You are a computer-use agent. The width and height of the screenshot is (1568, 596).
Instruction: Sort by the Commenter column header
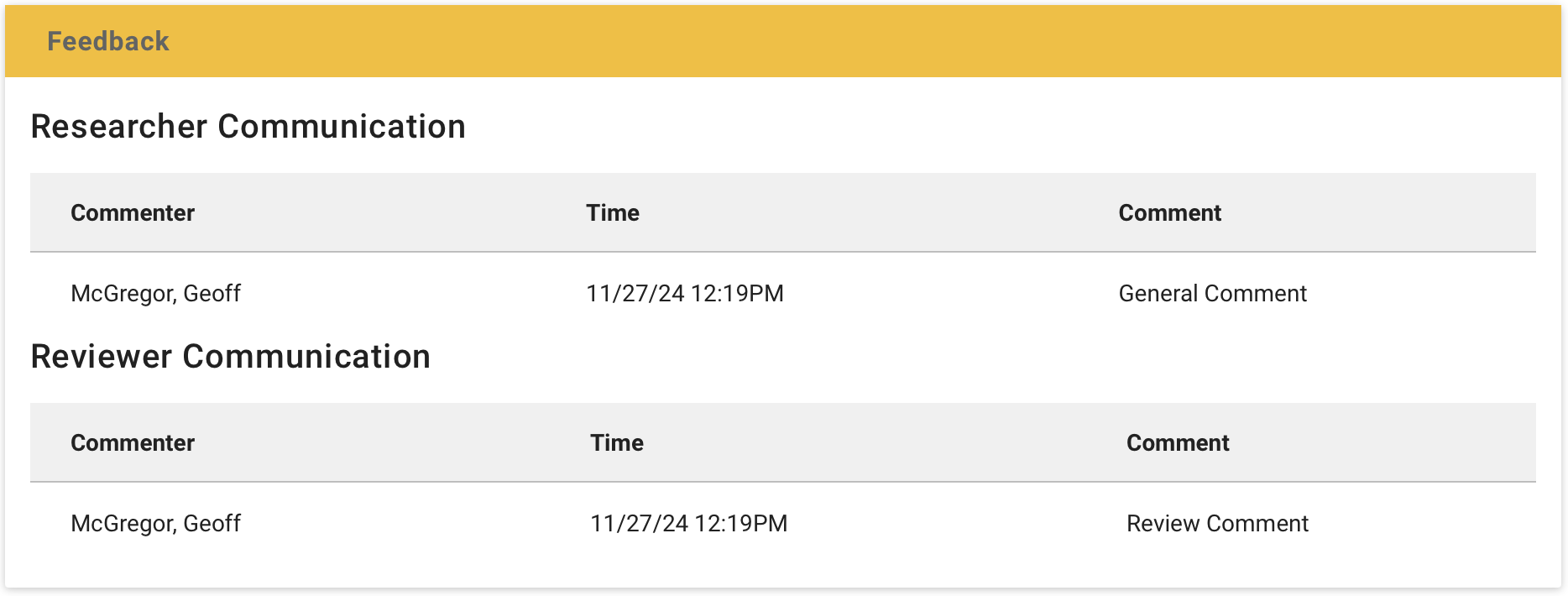click(133, 212)
